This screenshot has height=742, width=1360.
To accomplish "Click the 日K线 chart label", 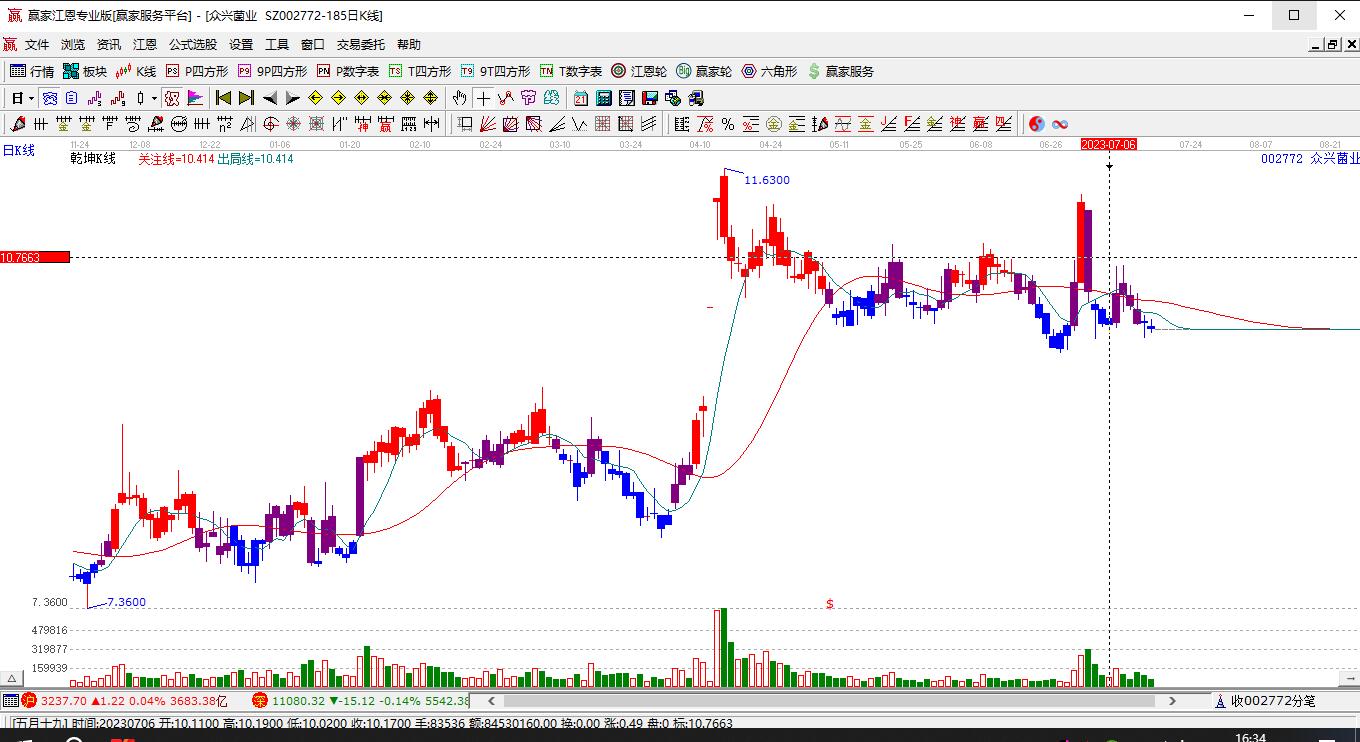I will [x=18, y=150].
